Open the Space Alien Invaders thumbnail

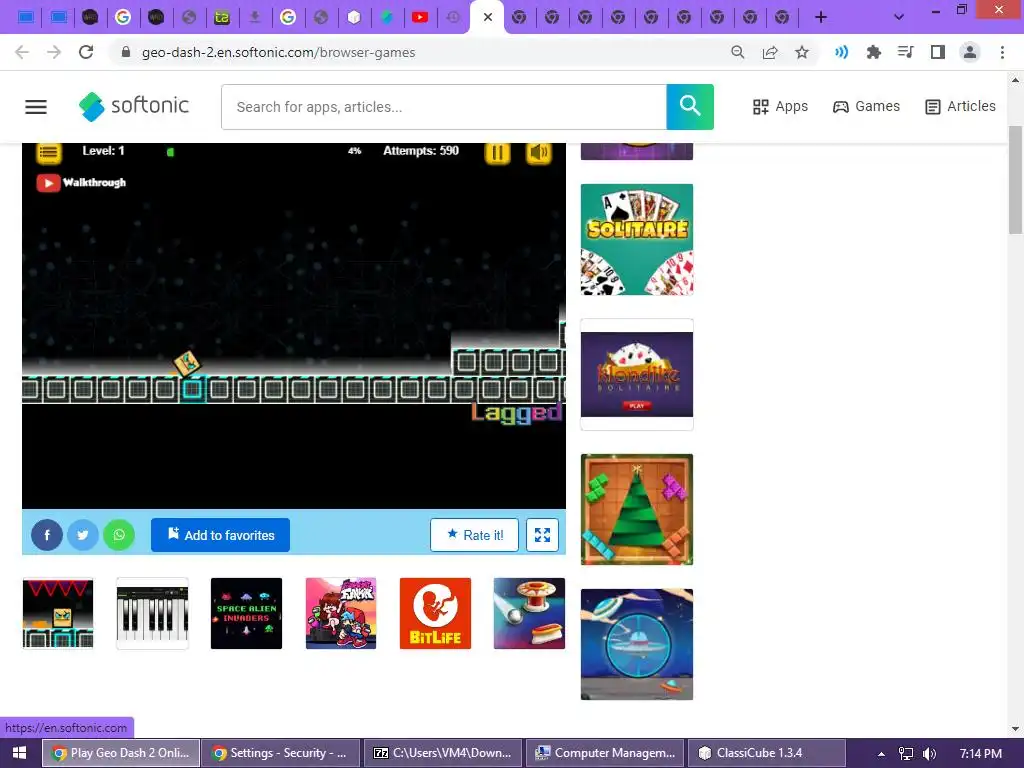(246, 613)
